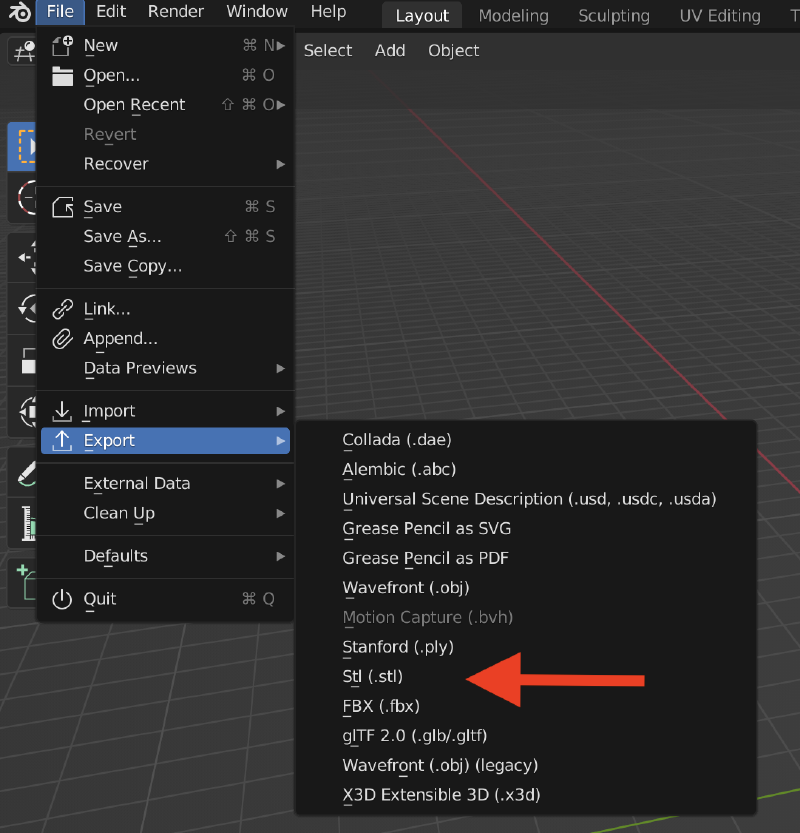Choose Save As... menu entry
The height and width of the screenshot is (833, 800).
coord(165,236)
